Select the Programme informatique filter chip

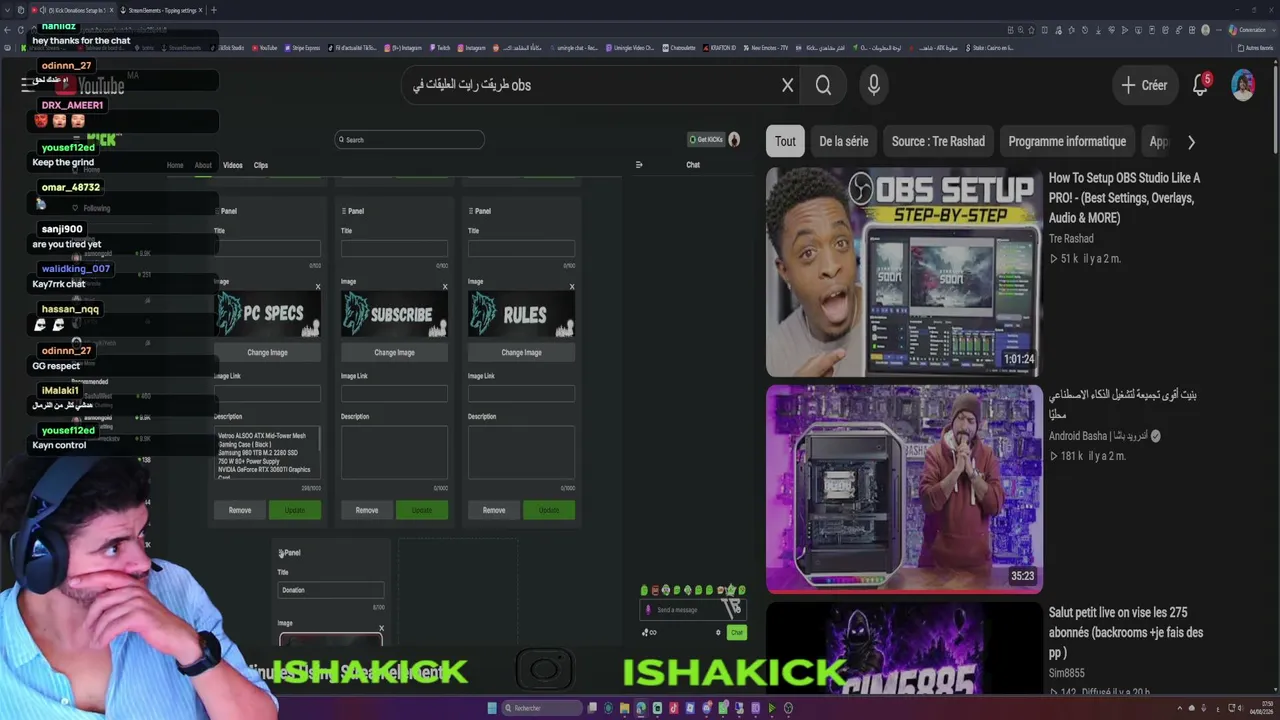(1067, 141)
